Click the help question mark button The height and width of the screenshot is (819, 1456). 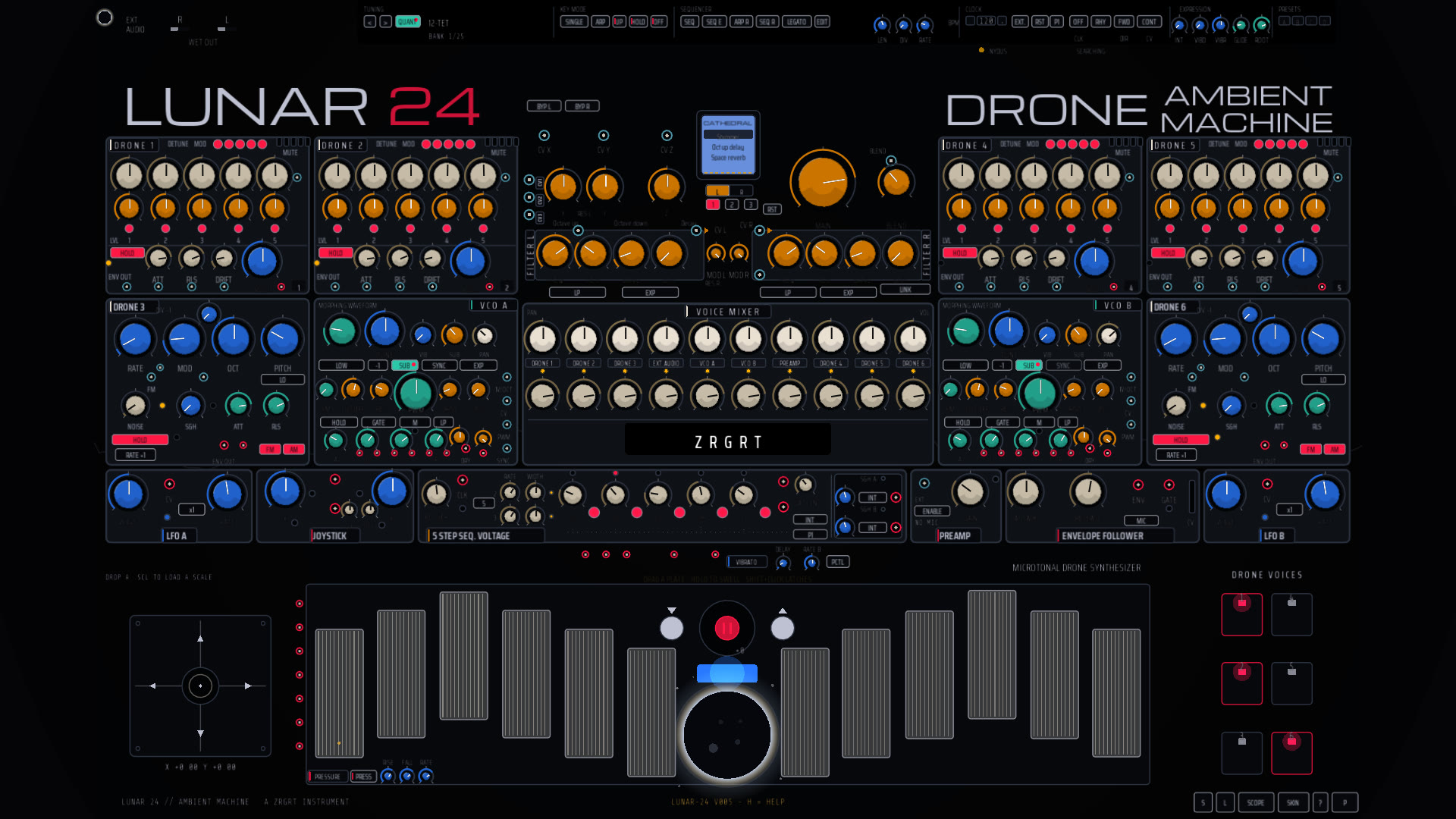(x=1320, y=802)
